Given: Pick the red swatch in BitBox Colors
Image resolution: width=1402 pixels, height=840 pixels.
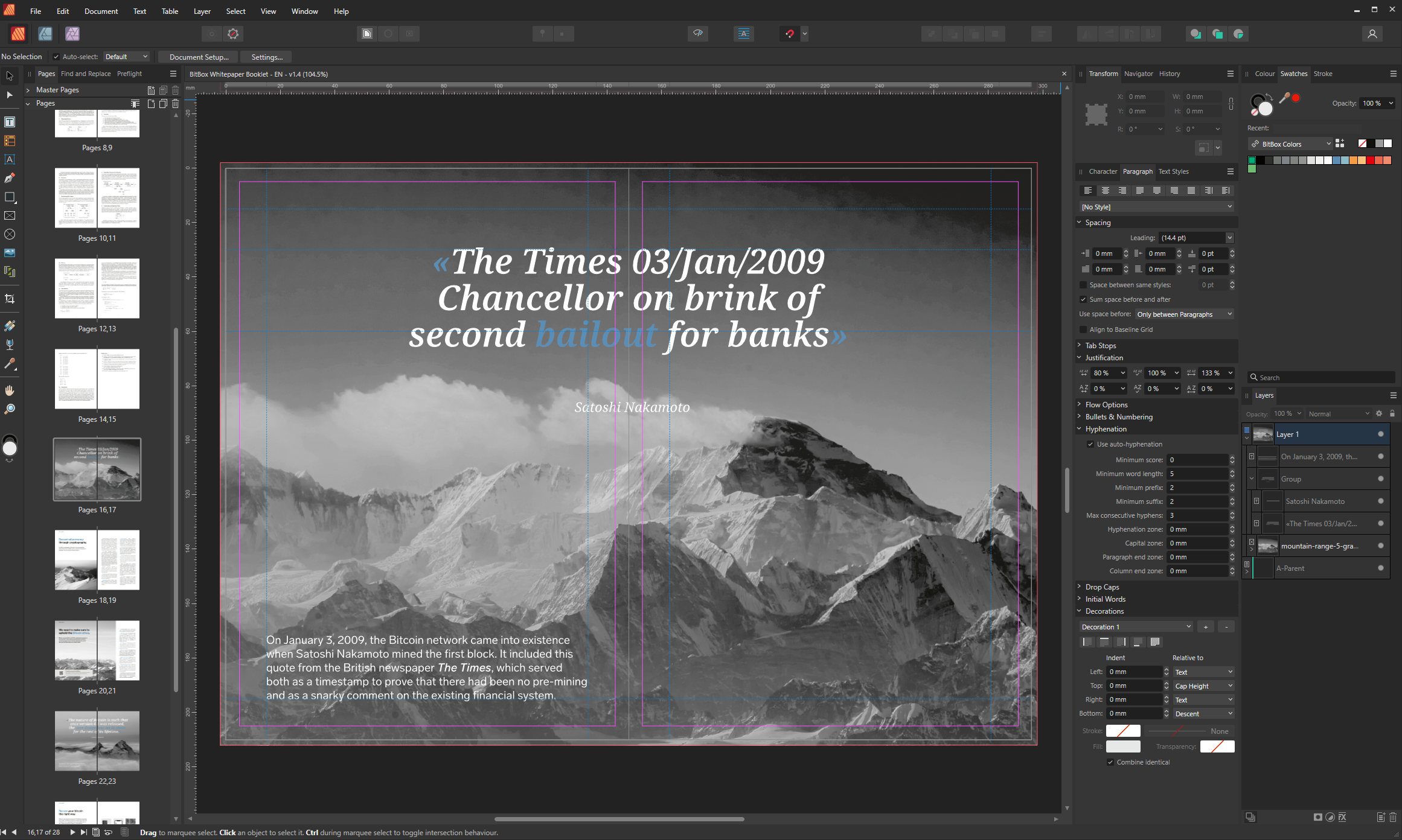Looking at the screenshot, I should pyautogui.click(x=1370, y=161).
